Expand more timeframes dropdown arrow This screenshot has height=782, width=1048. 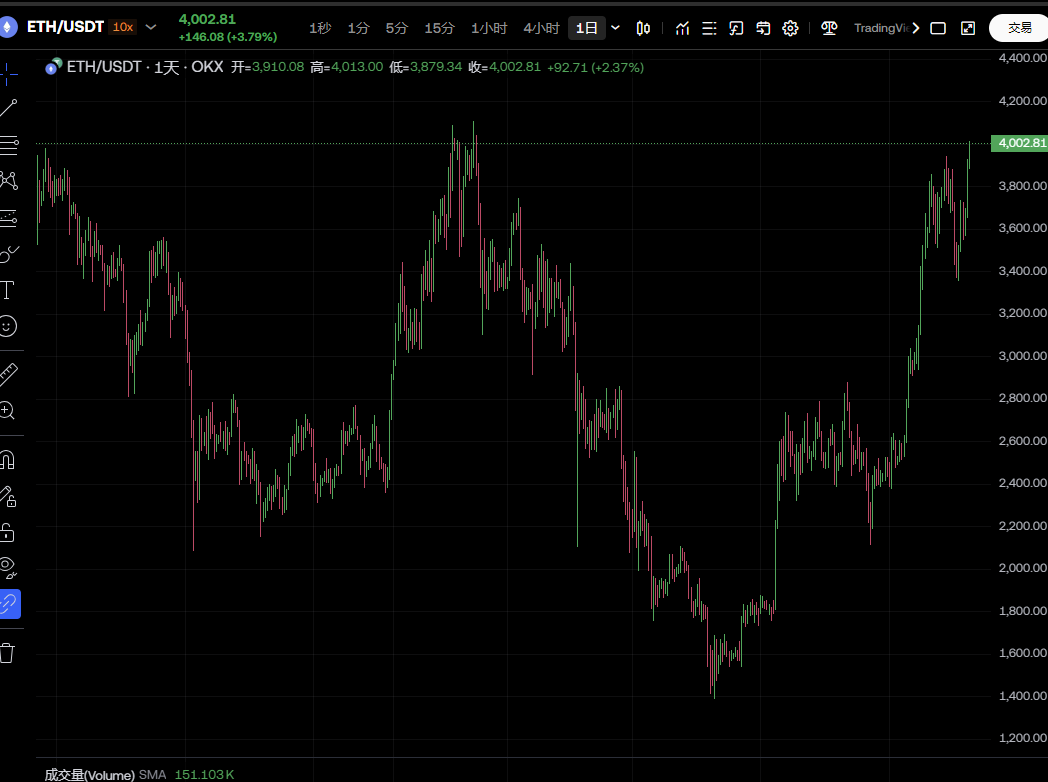click(616, 28)
